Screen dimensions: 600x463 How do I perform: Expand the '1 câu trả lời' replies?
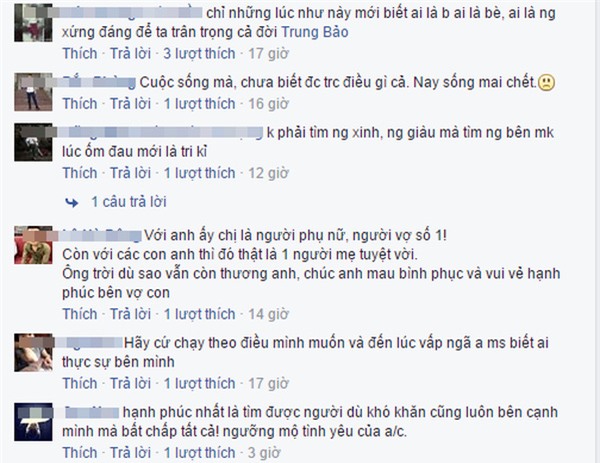click(129, 202)
